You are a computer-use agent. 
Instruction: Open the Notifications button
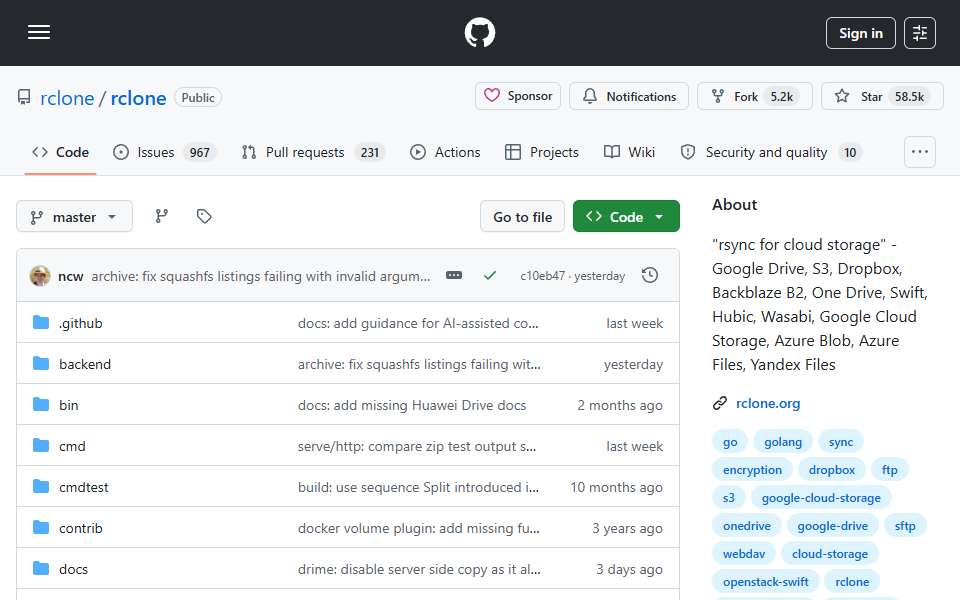coord(629,96)
